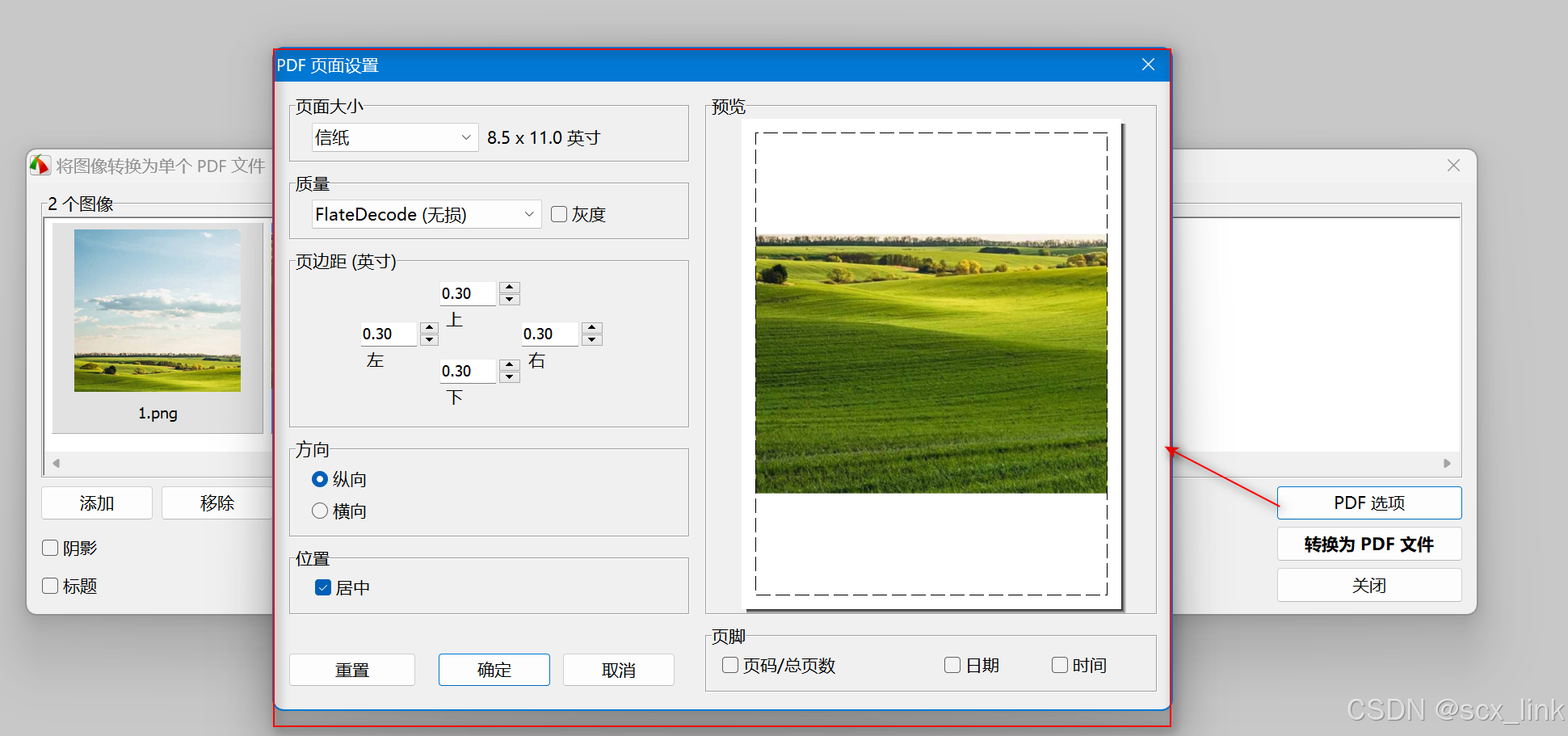This screenshot has width=1568, height=736.
Task: Confirm settings with the 确定 button
Action: click(494, 670)
